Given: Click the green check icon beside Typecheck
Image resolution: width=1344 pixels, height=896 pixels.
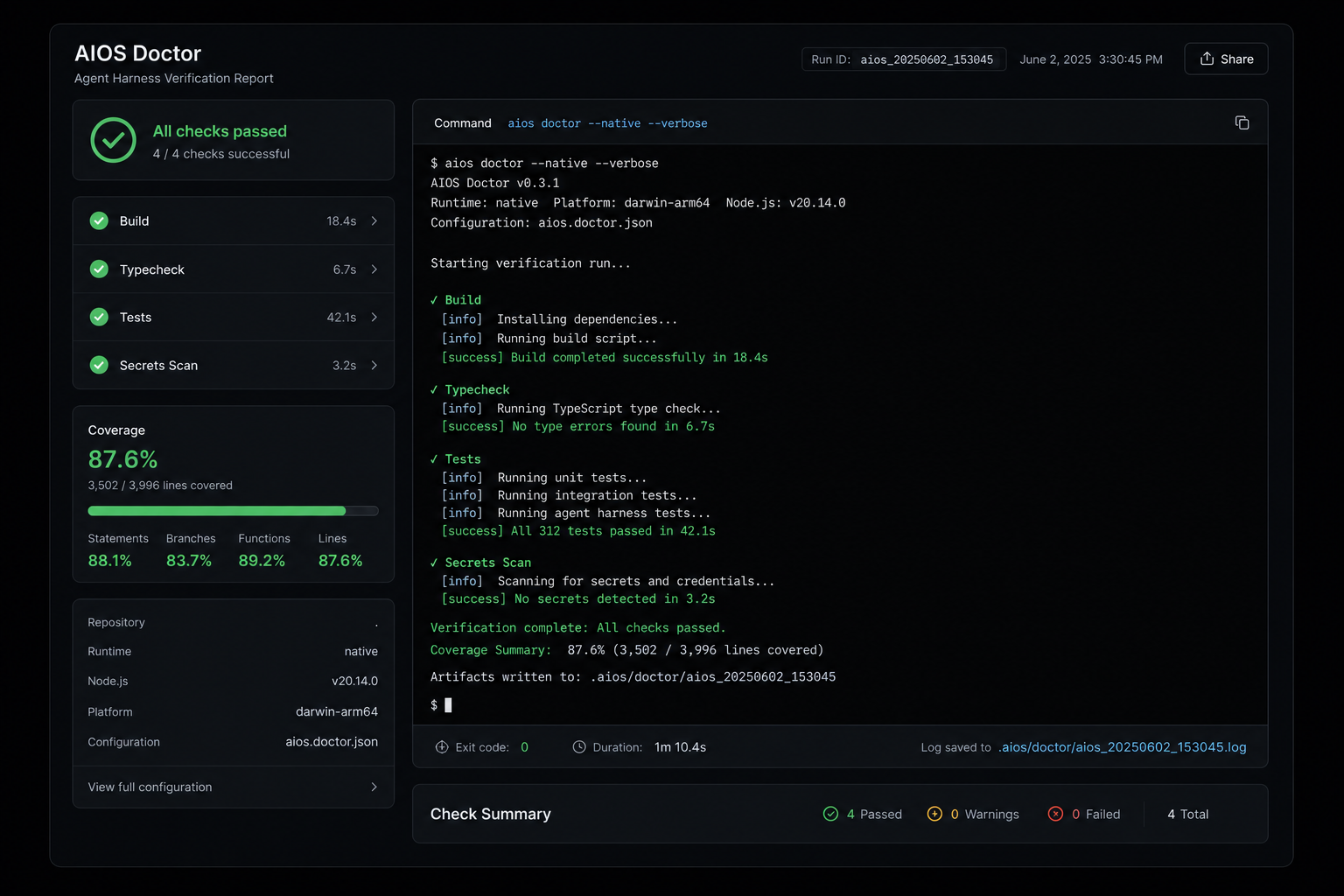Looking at the screenshot, I should tap(99, 269).
